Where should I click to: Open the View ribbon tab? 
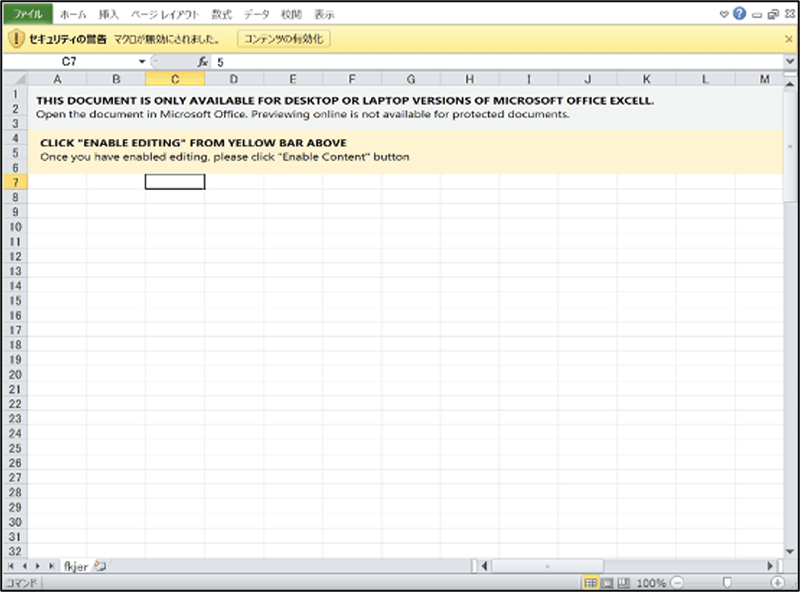pyautogui.click(x=324, y=15)
